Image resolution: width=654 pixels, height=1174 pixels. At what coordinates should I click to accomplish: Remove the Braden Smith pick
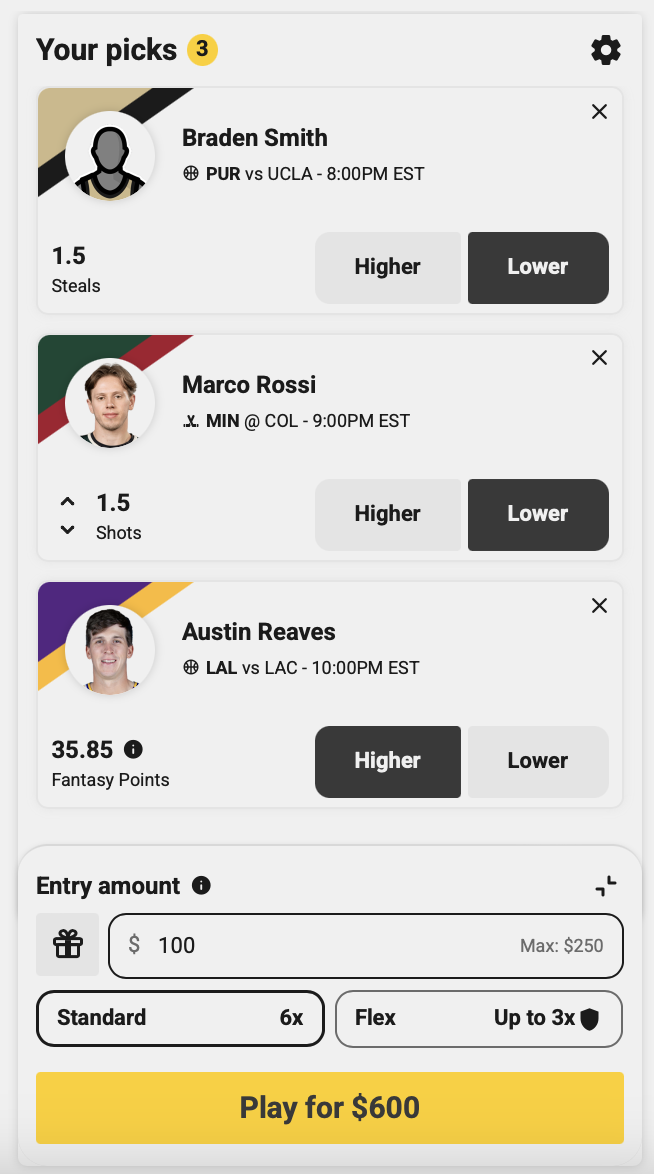pyautogui.click(x=599, y=112)
